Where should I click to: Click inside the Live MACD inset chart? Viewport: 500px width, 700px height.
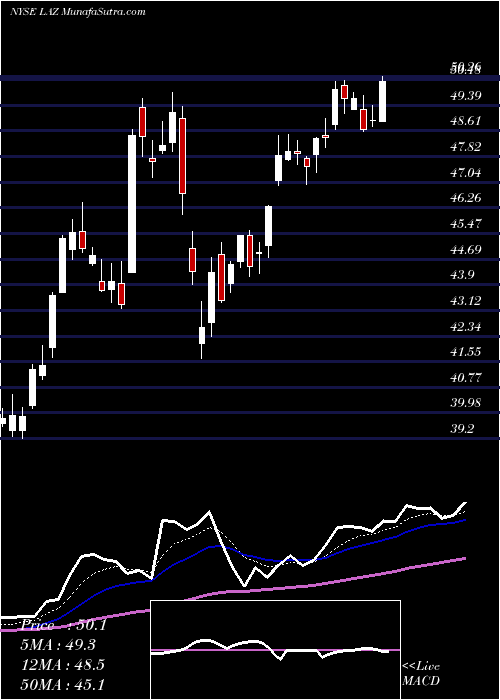(275, 650)
